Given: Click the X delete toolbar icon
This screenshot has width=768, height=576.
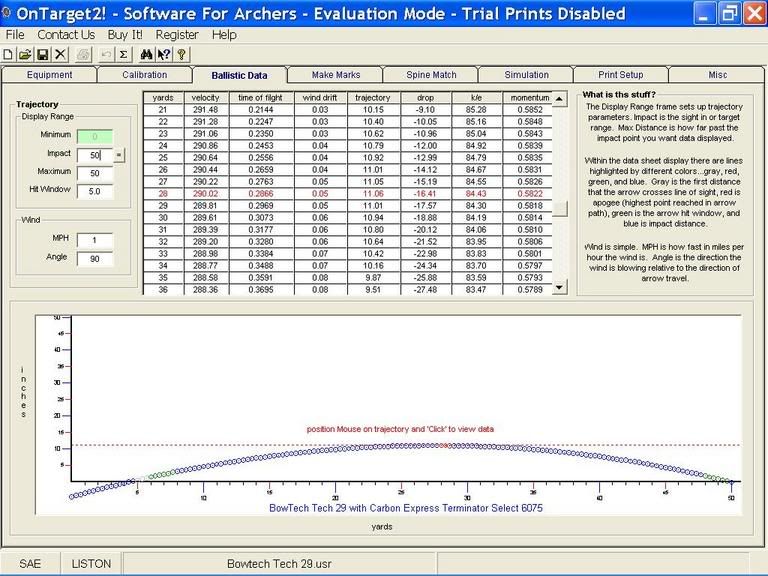Looking at the screenshot, I should tap(60, 54).
